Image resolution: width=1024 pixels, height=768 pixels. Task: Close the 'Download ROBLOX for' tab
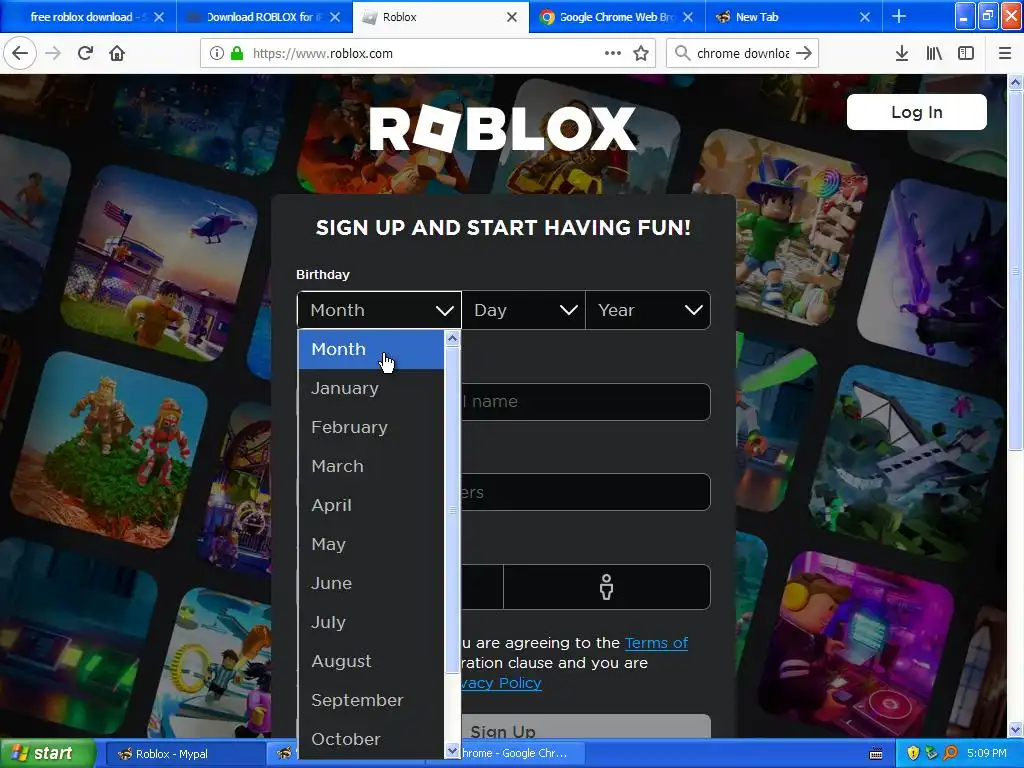335,17
